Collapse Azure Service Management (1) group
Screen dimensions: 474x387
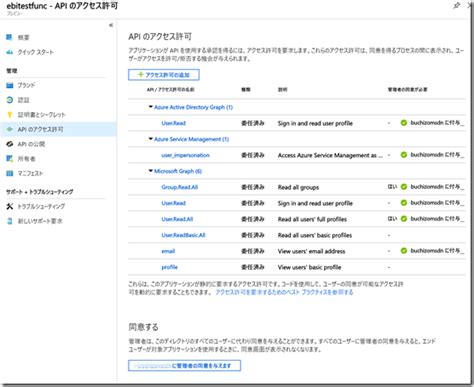point(151,139)
